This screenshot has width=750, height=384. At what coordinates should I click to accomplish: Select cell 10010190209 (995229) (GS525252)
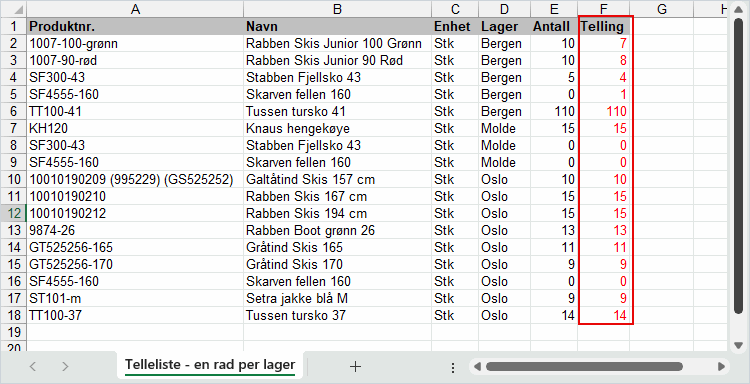(x=135, y=179)
